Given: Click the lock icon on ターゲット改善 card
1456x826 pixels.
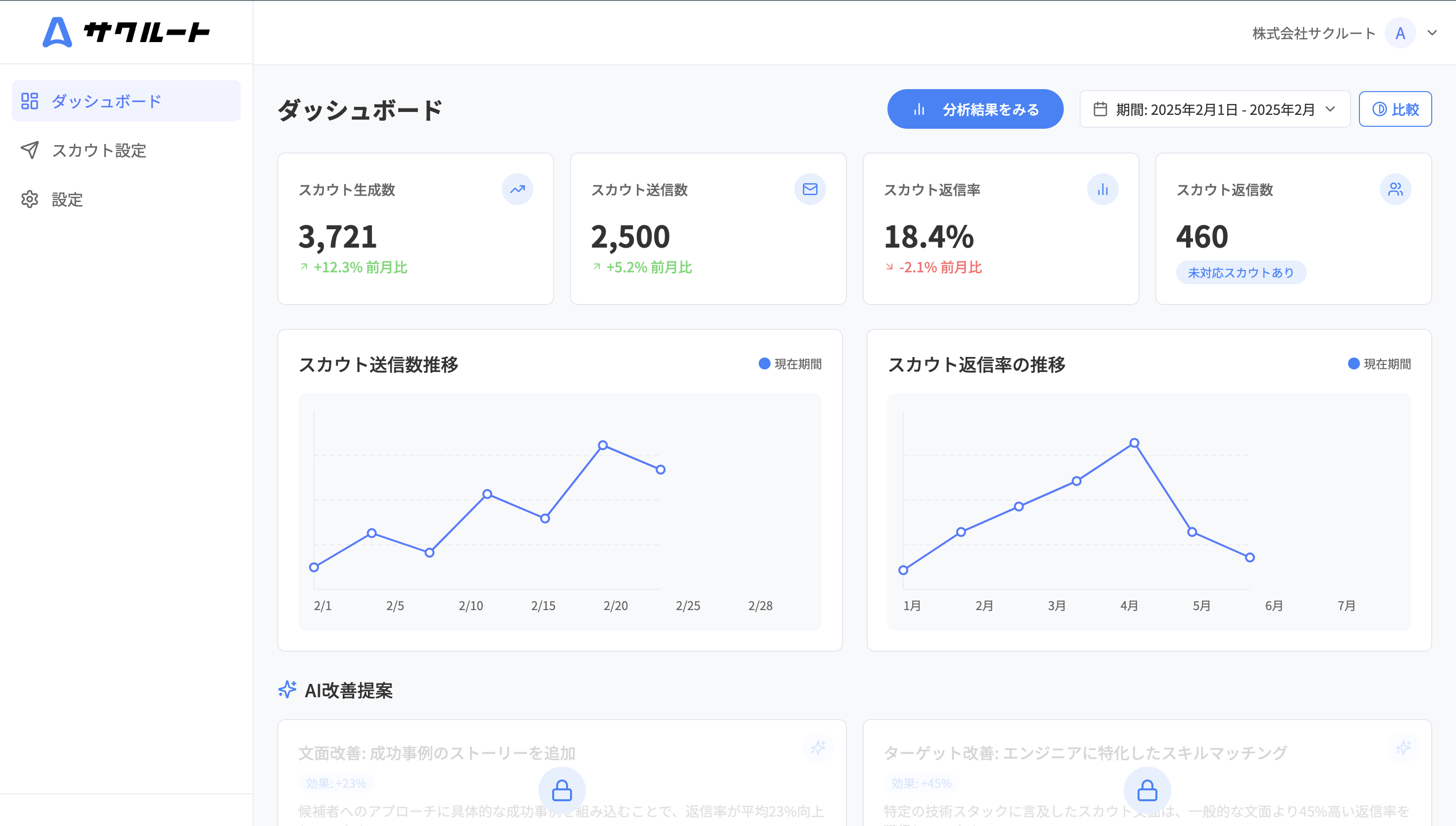Looking at the screenshot, I should click(1147, 790).
